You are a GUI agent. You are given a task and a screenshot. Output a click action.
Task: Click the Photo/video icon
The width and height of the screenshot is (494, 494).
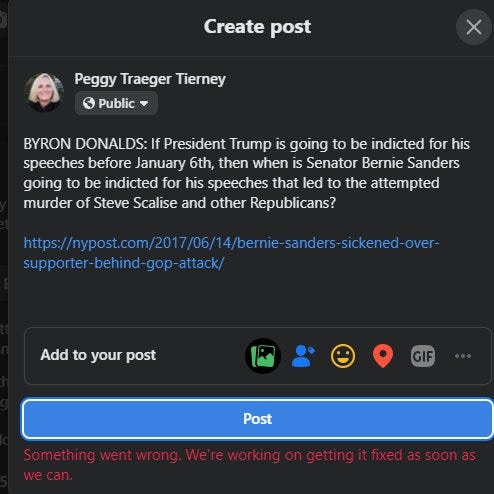click(x=263, y=356)
